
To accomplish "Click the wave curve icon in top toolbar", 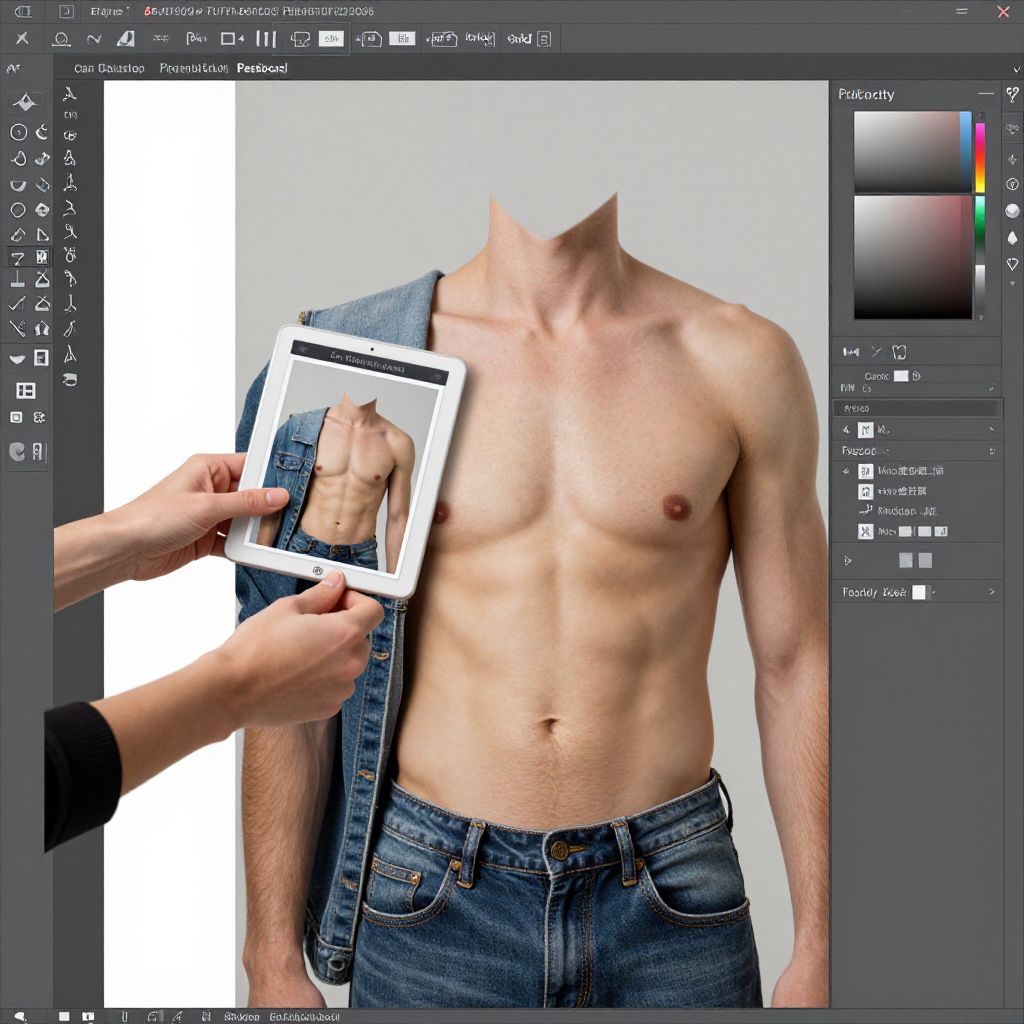I will tap(94, 39).
